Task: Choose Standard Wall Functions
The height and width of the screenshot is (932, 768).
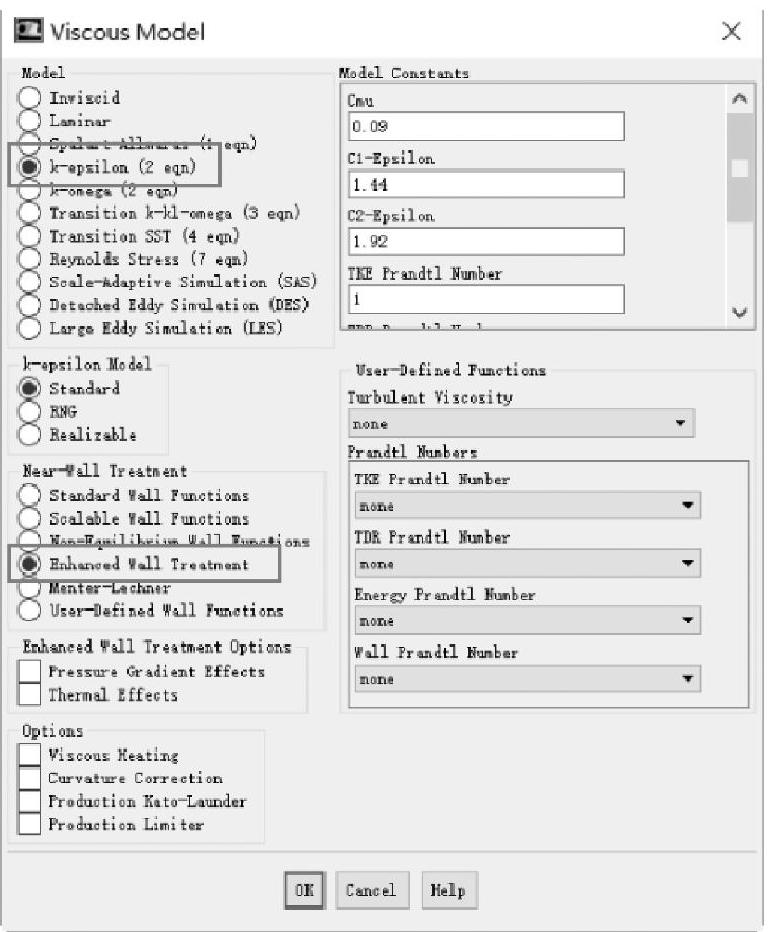Action: point(29,495)
